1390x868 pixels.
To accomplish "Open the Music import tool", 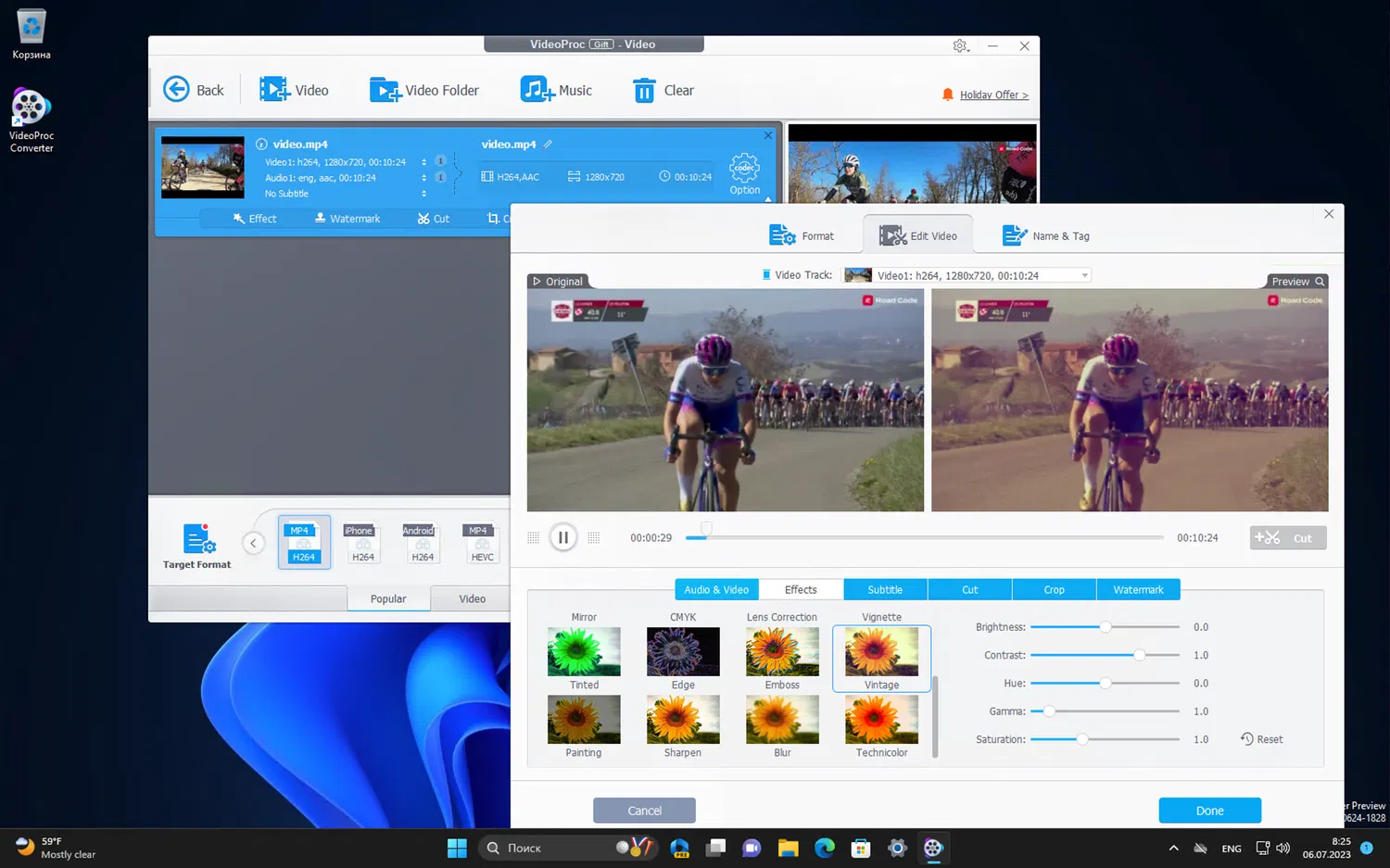I will [x=556, y=89].
